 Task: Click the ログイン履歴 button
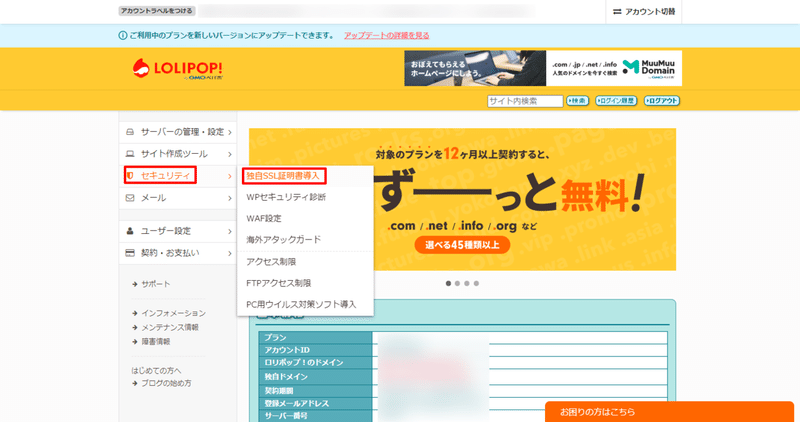[x=616, y=101]
